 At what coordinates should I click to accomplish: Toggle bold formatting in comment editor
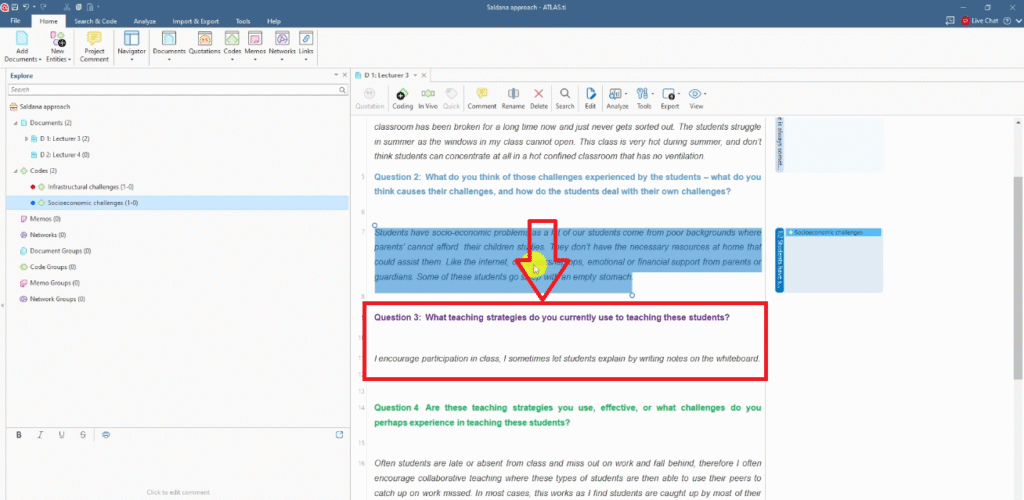click(x=20, y=434)
